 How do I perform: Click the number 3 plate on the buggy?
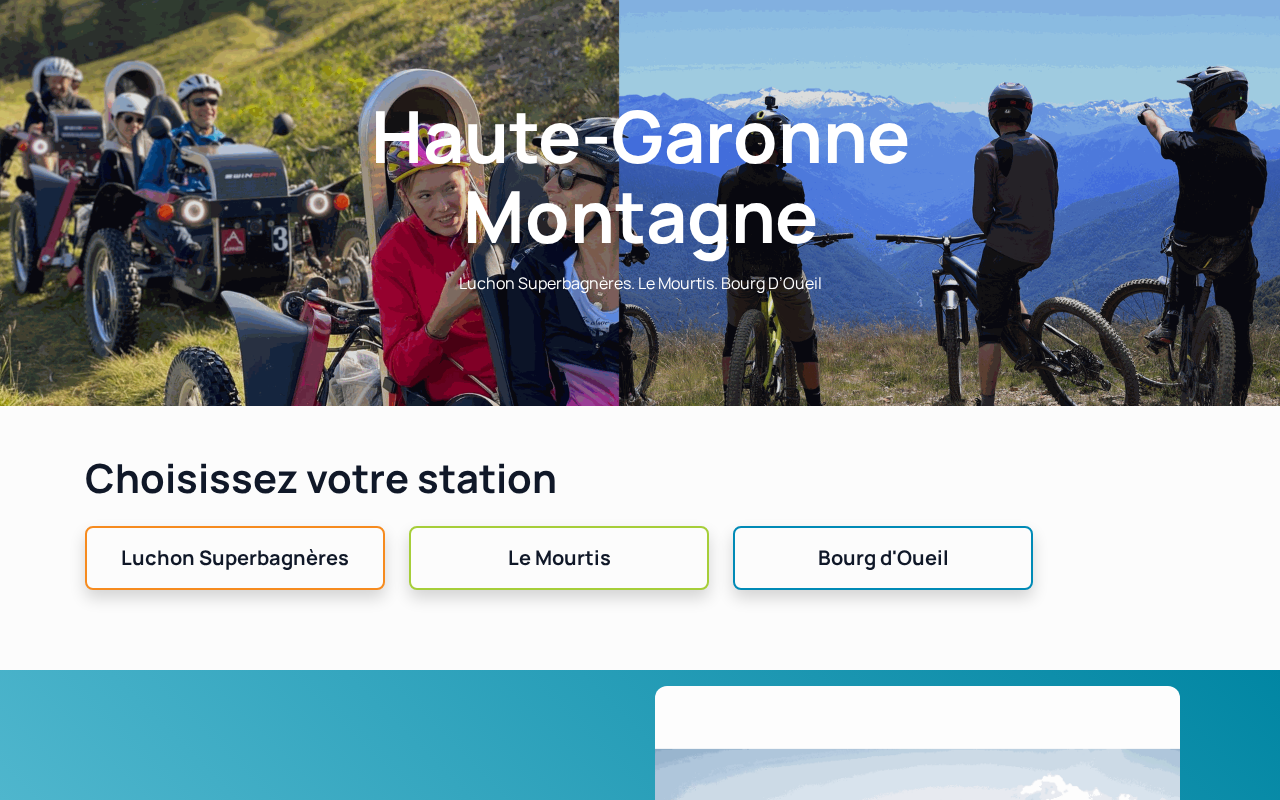[280, 238]
